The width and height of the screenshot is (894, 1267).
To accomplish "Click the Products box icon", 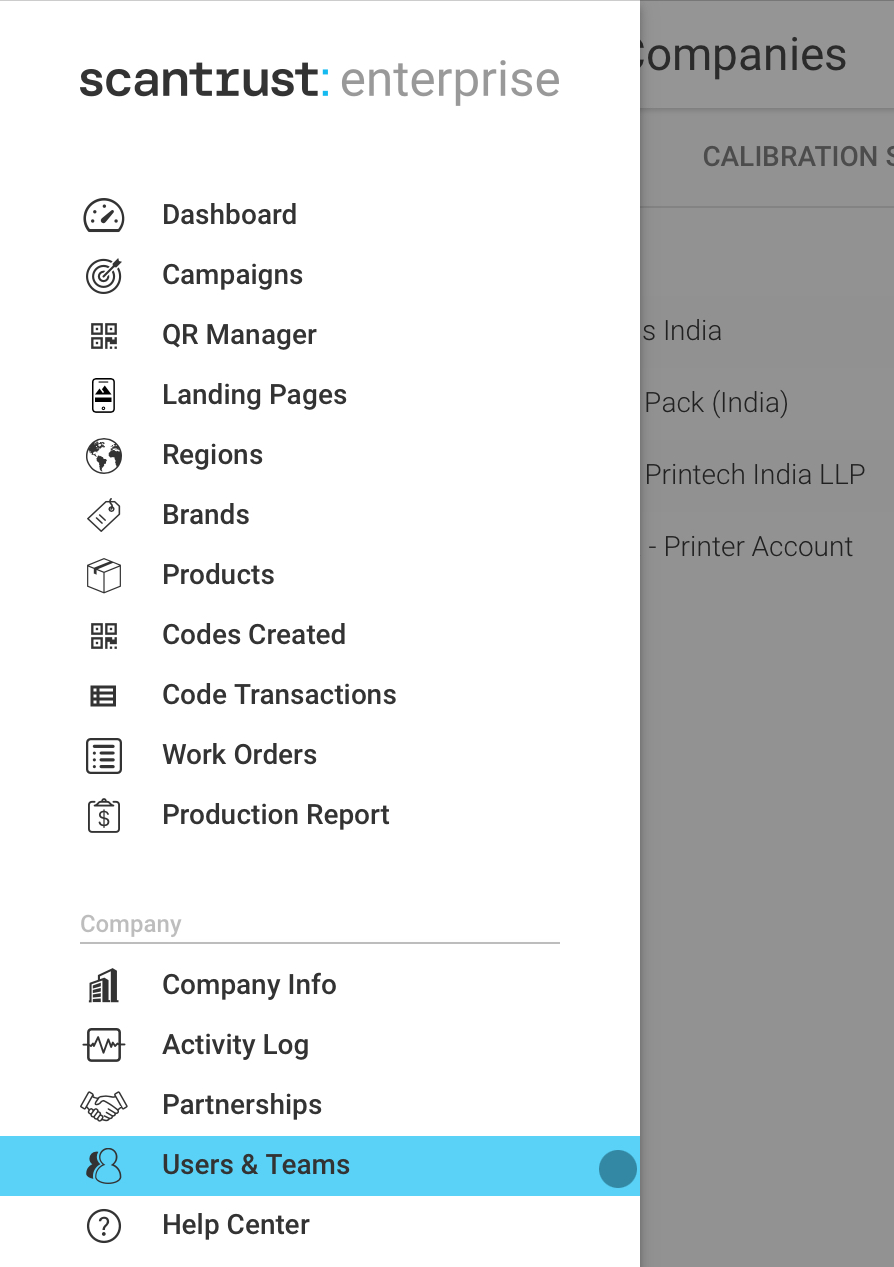I will [103, 575].
